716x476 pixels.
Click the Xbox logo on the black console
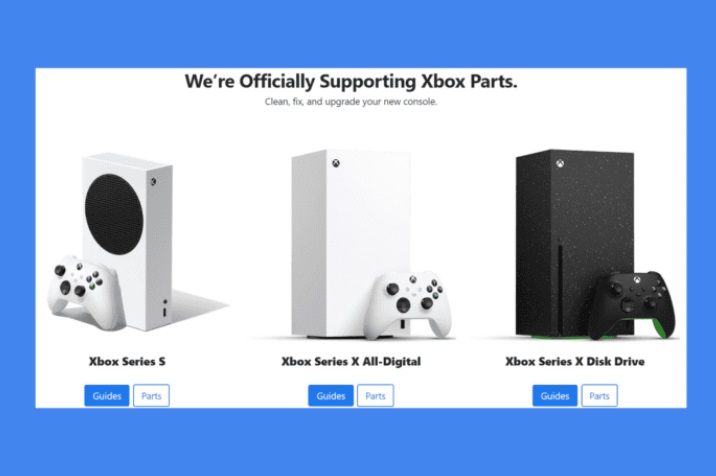[560, 164]
